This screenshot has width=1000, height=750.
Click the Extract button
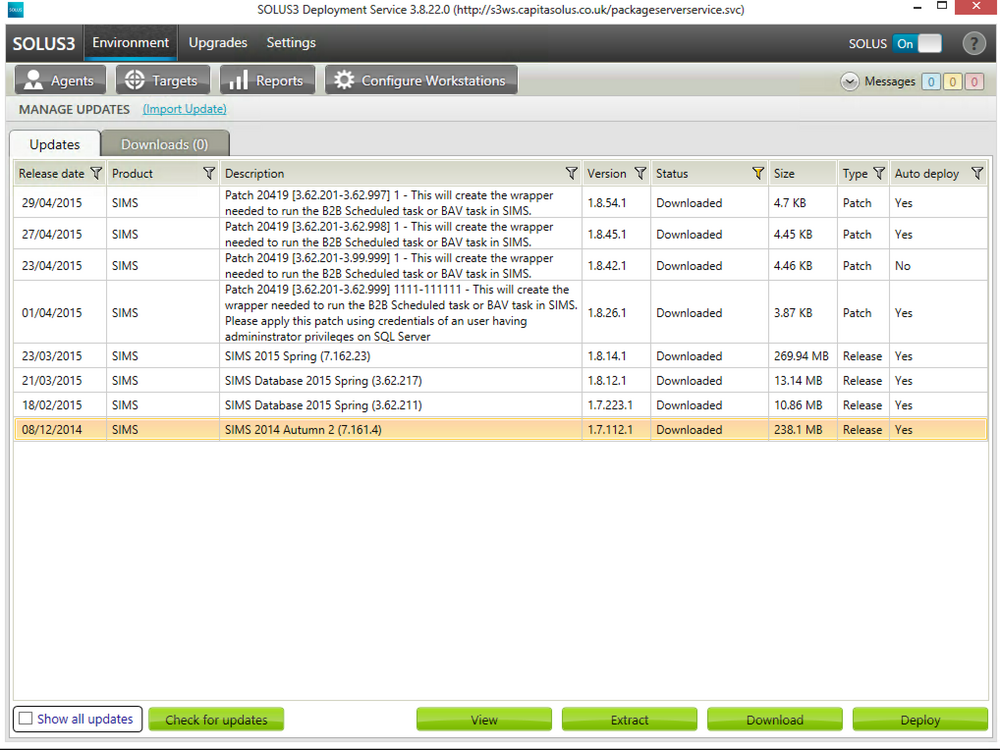tap(629, 719)
